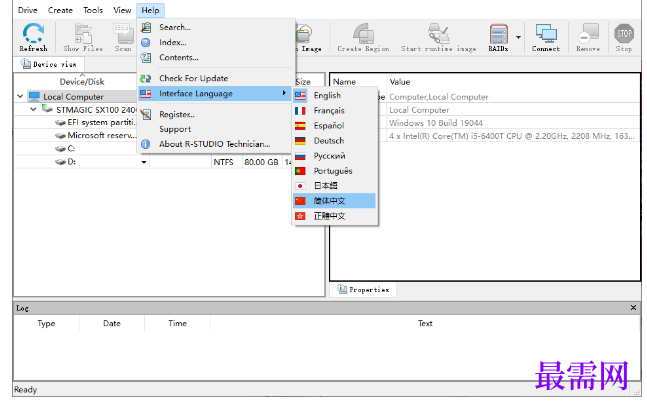This screenshot has height=407, width=647.
Task: Click the Create Region toolbar icon
Action: pos(363,37)
